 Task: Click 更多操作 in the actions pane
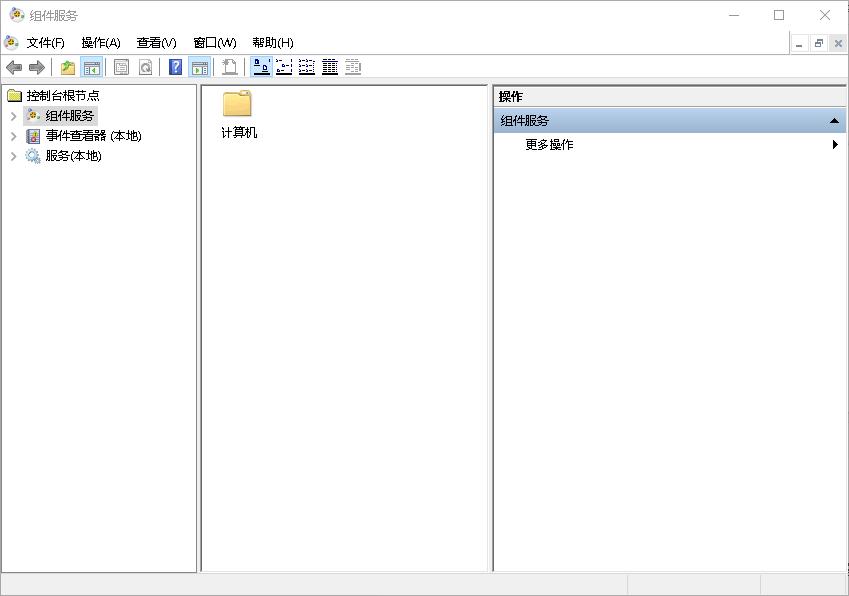[x=549, y=145]
